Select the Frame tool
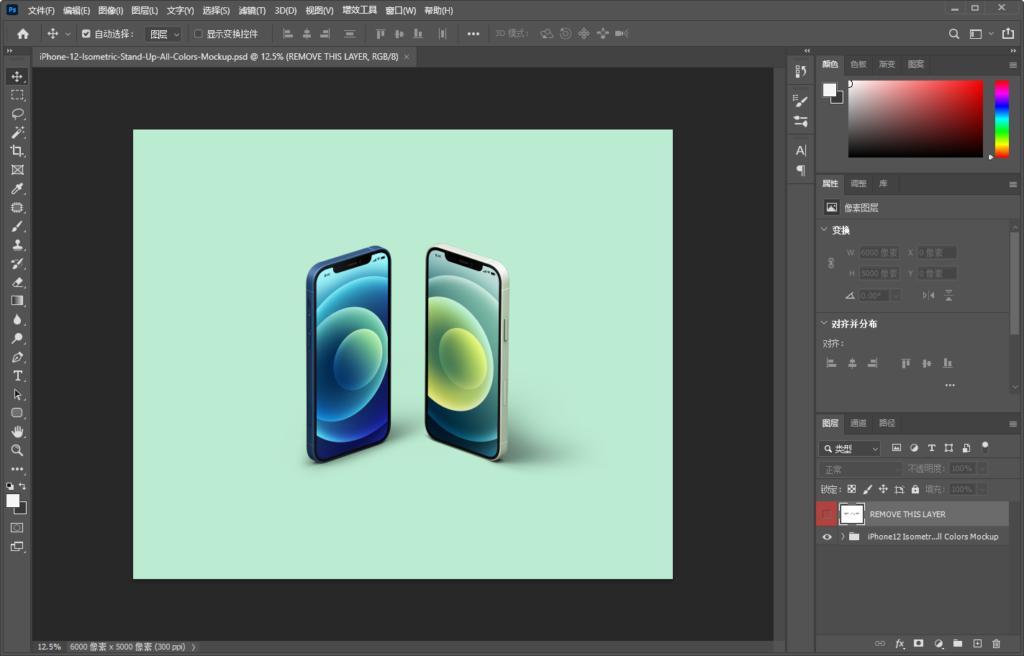The image size is (1024, 656). 17,170
